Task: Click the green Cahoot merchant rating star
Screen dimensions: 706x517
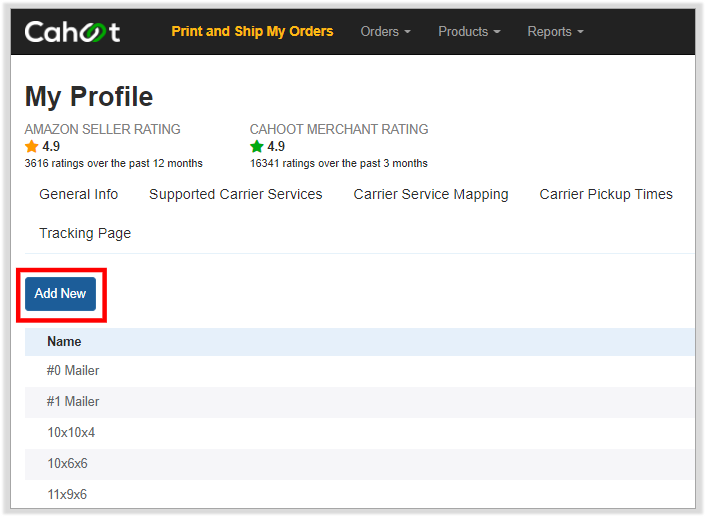Action: [257, 146]
